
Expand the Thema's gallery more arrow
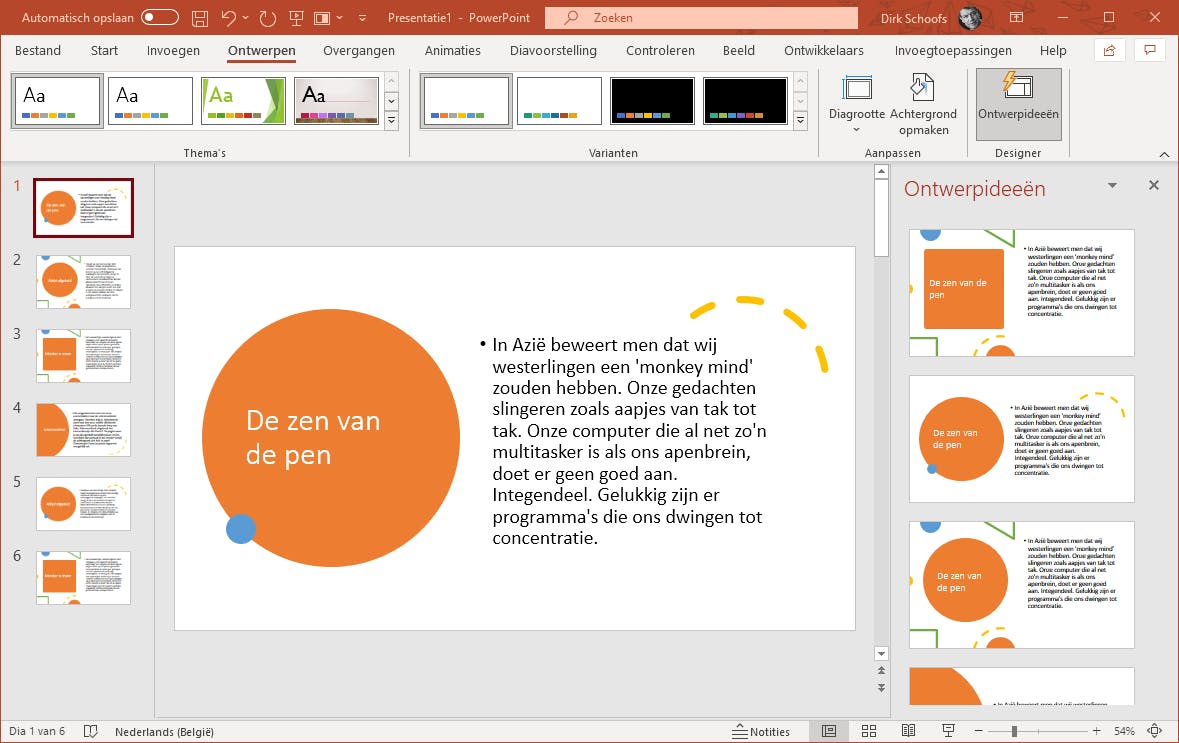(391, 121)
